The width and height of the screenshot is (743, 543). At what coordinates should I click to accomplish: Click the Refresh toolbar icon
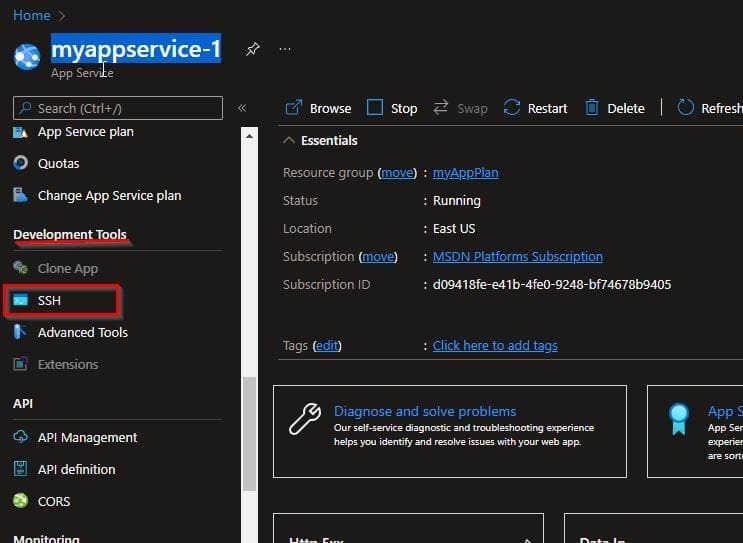[x=686, y=108]
